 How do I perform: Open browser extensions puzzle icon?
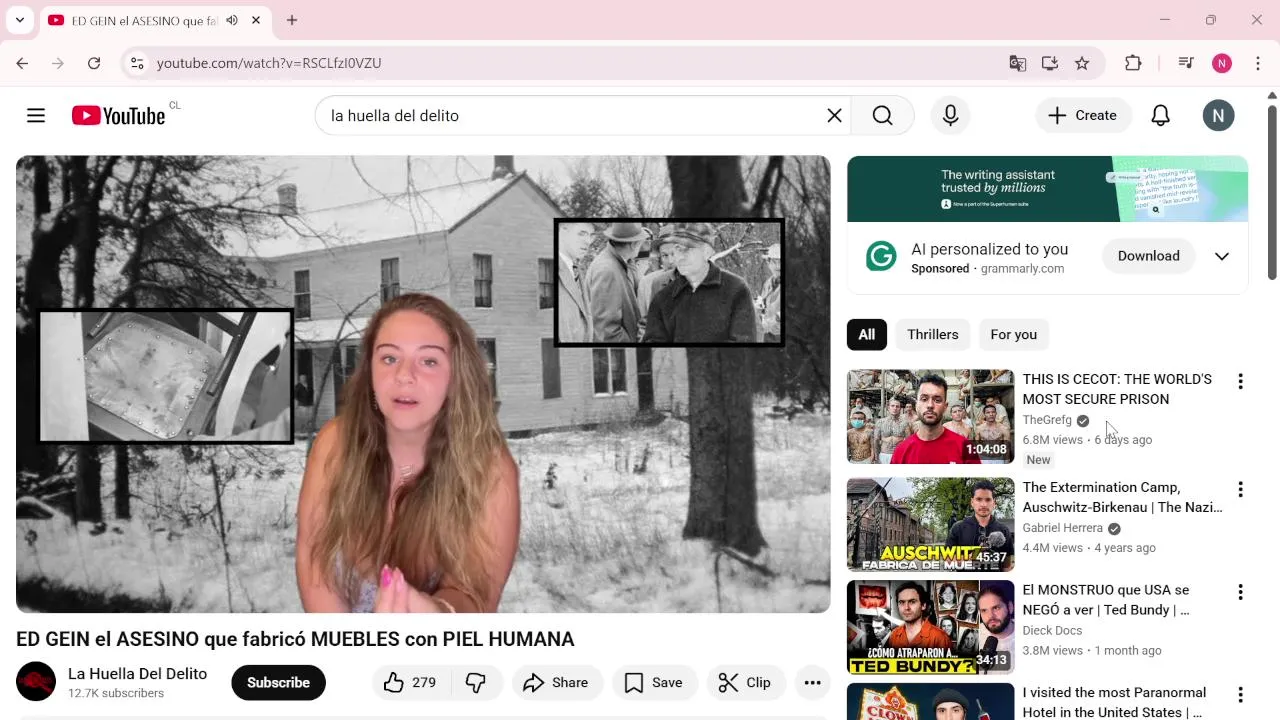(1133, 63)
